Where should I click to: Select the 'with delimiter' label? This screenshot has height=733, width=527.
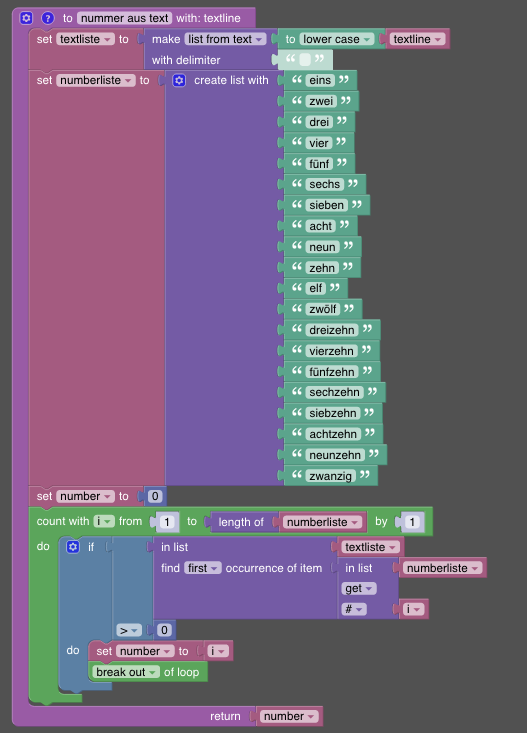[x=186, y=60]
